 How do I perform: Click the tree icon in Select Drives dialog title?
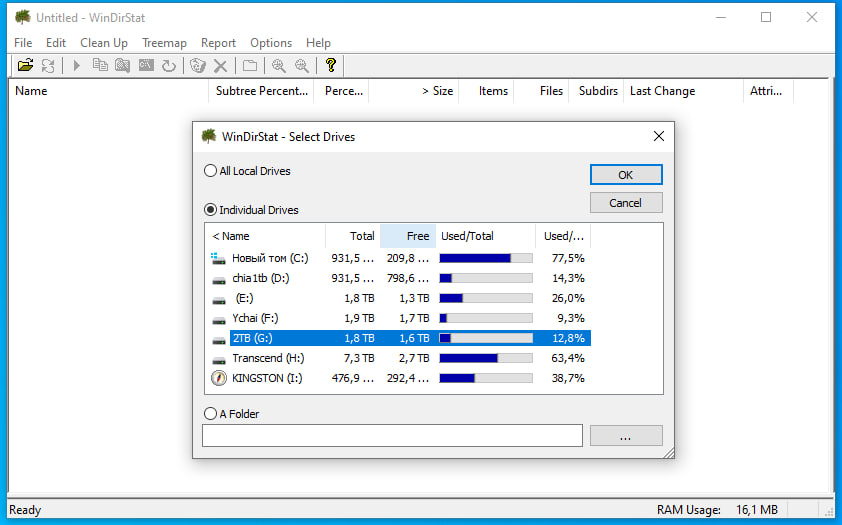(209, 136)
